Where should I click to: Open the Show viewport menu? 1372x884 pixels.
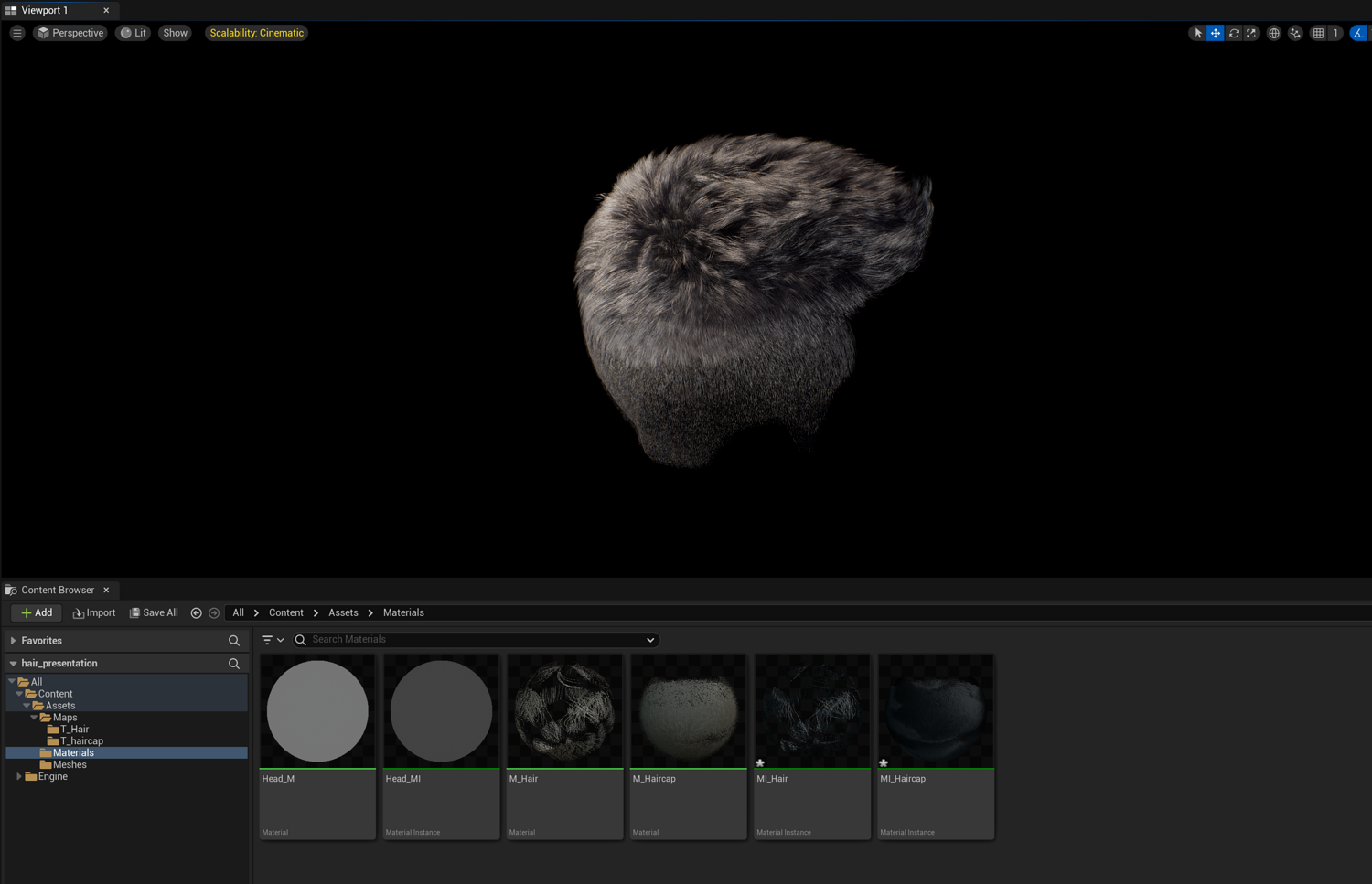[175, 33]
